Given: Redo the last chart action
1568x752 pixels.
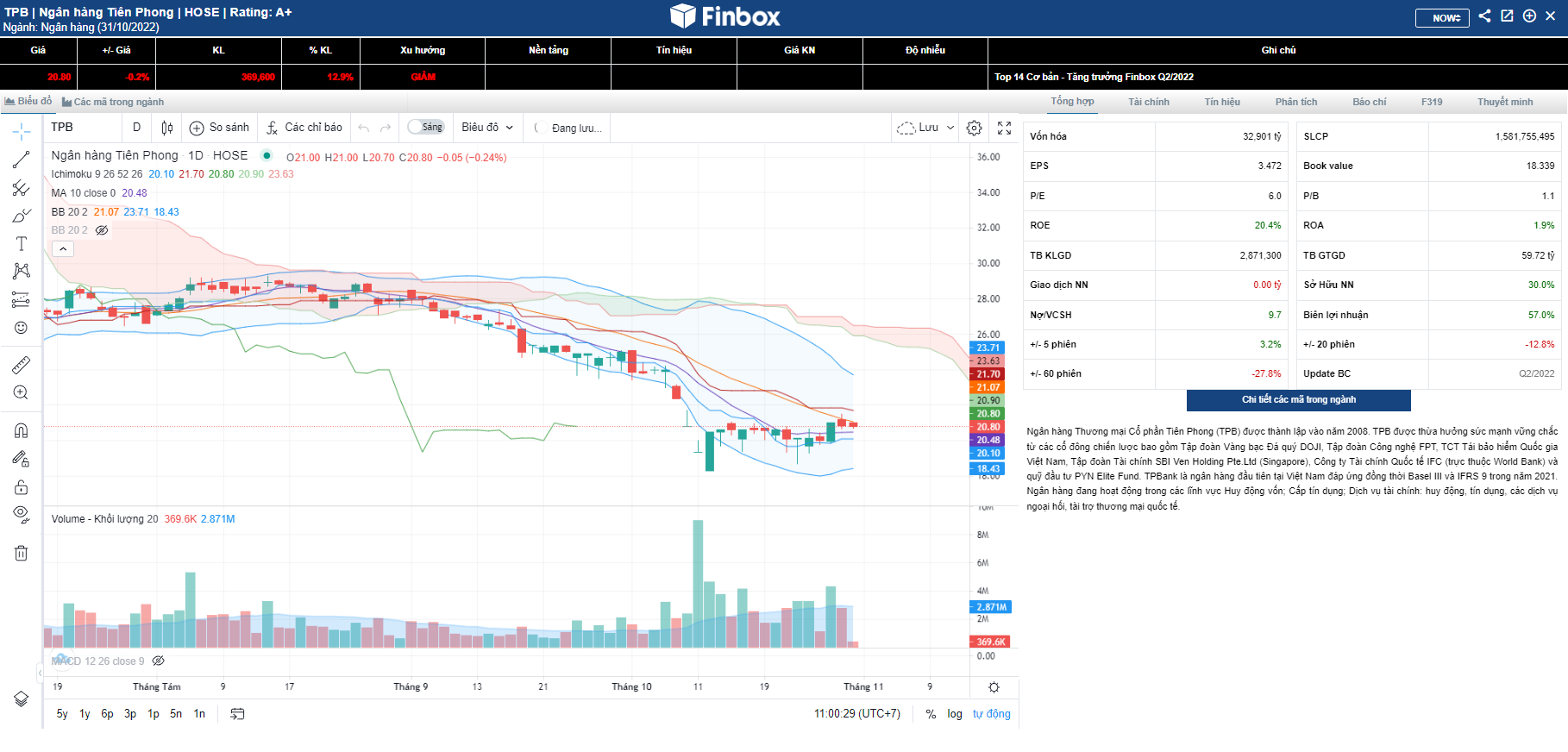Looking at the screenshot, I should 386,128.
